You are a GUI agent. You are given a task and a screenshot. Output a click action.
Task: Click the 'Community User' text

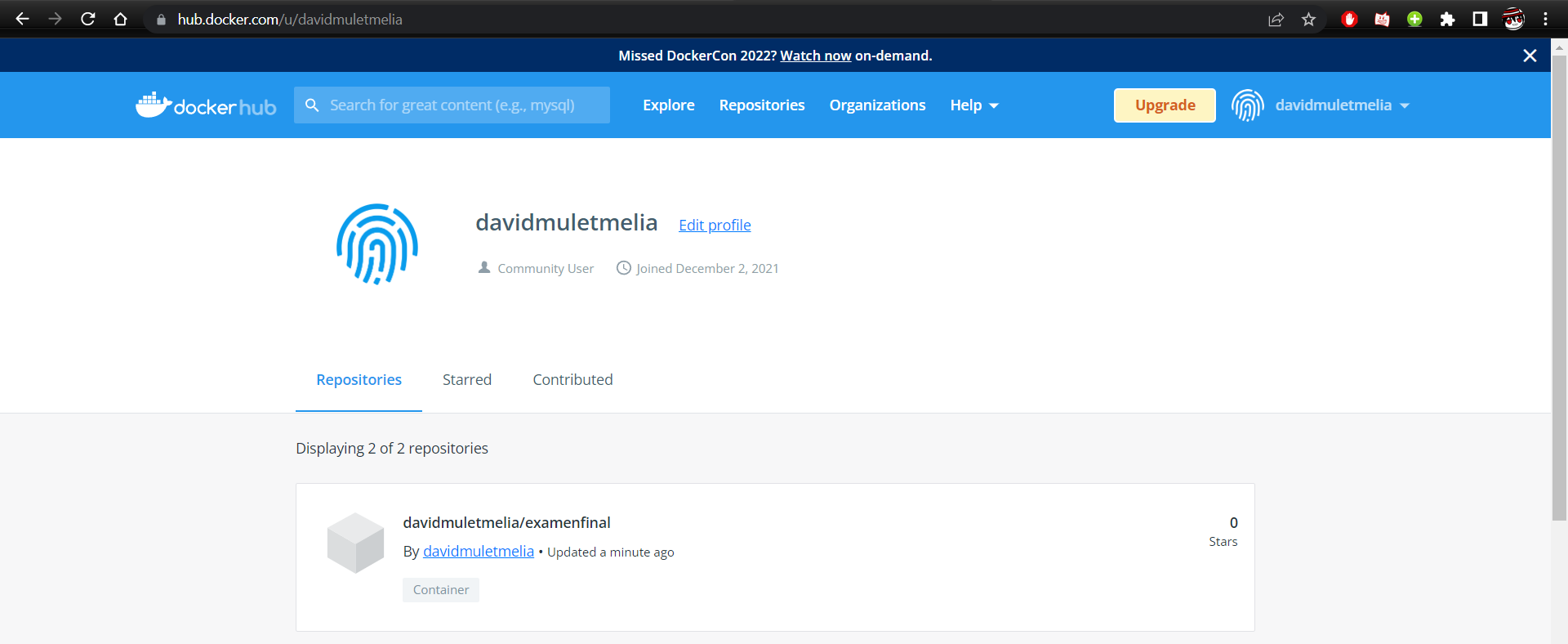[x=546, y=269]
